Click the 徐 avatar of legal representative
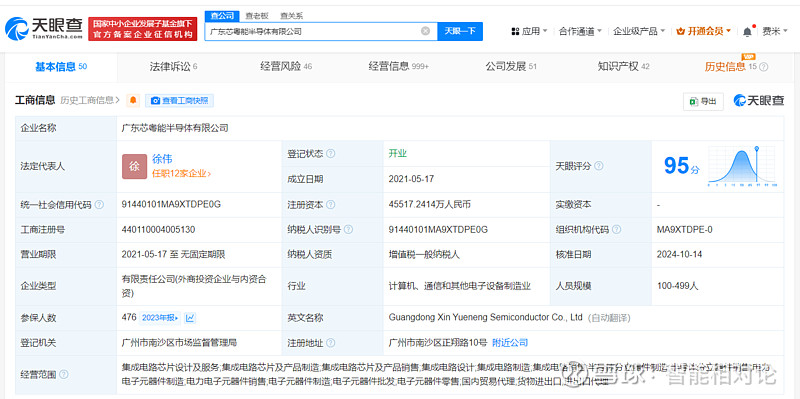Viewport: 800px width, 399px height. [x=134, y=166]
